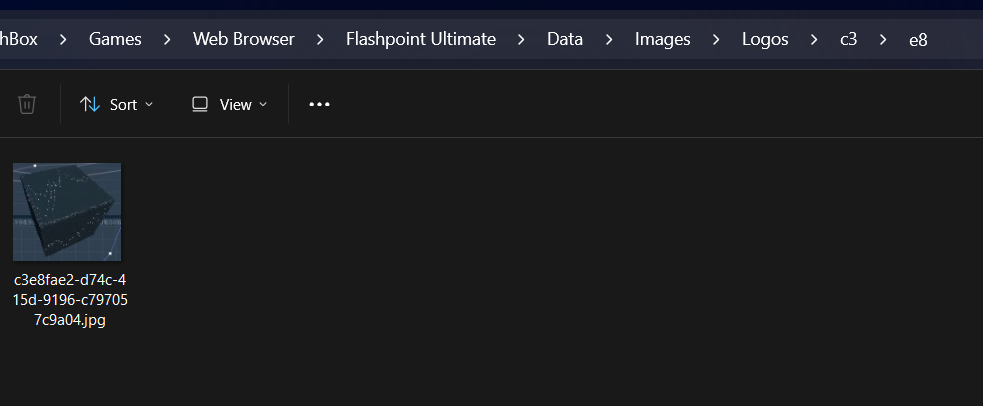
Task: Expand chevron after Flashpoint Ultimate breadcrumb
Action: click(x=521, y=39)
